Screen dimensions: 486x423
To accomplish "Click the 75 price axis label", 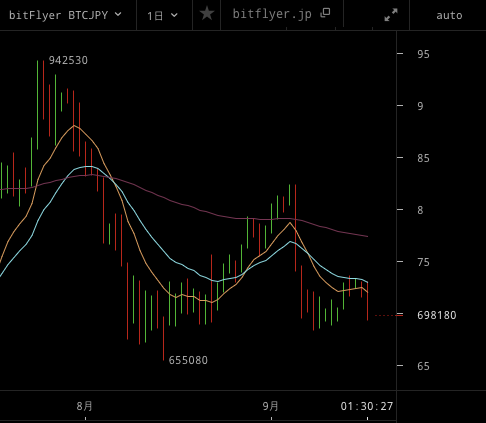I will (423, 262).
